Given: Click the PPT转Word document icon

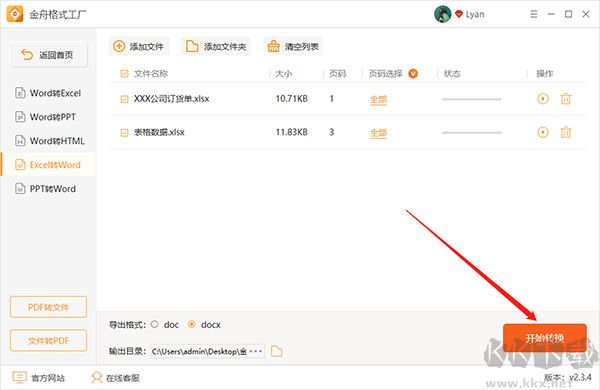Looking at the screenshot, I should click(20, 189).
